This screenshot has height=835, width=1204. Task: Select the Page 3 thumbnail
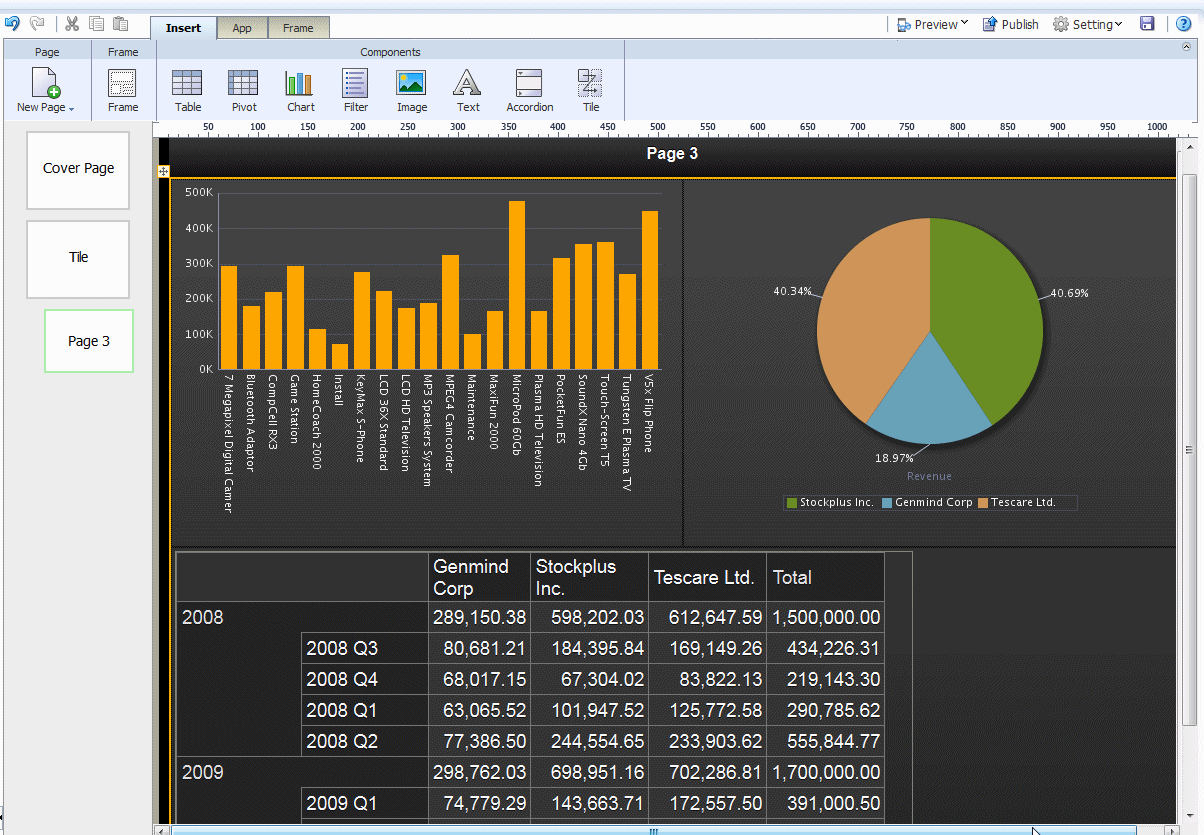click(x=89, y=341)
